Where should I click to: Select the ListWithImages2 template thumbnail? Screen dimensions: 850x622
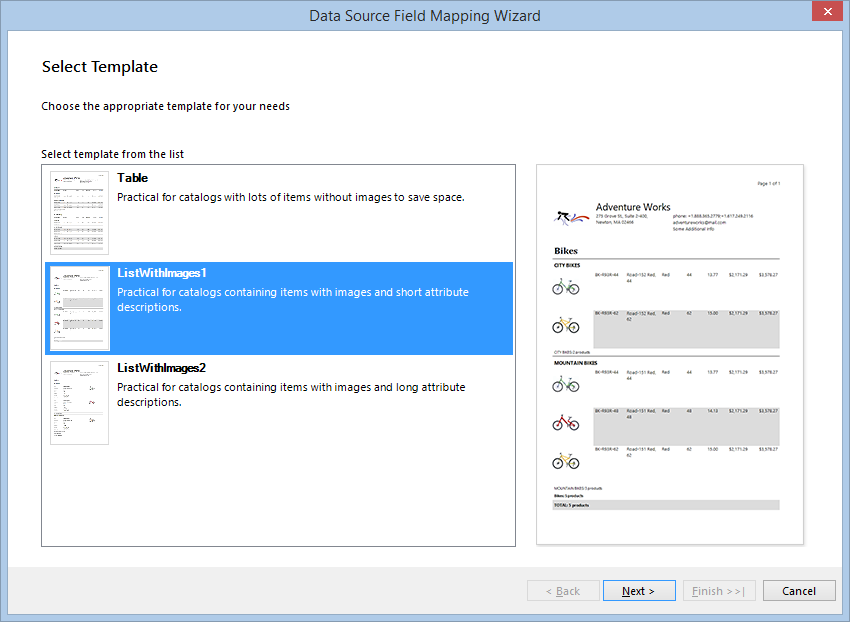click(x=78, y=402)
